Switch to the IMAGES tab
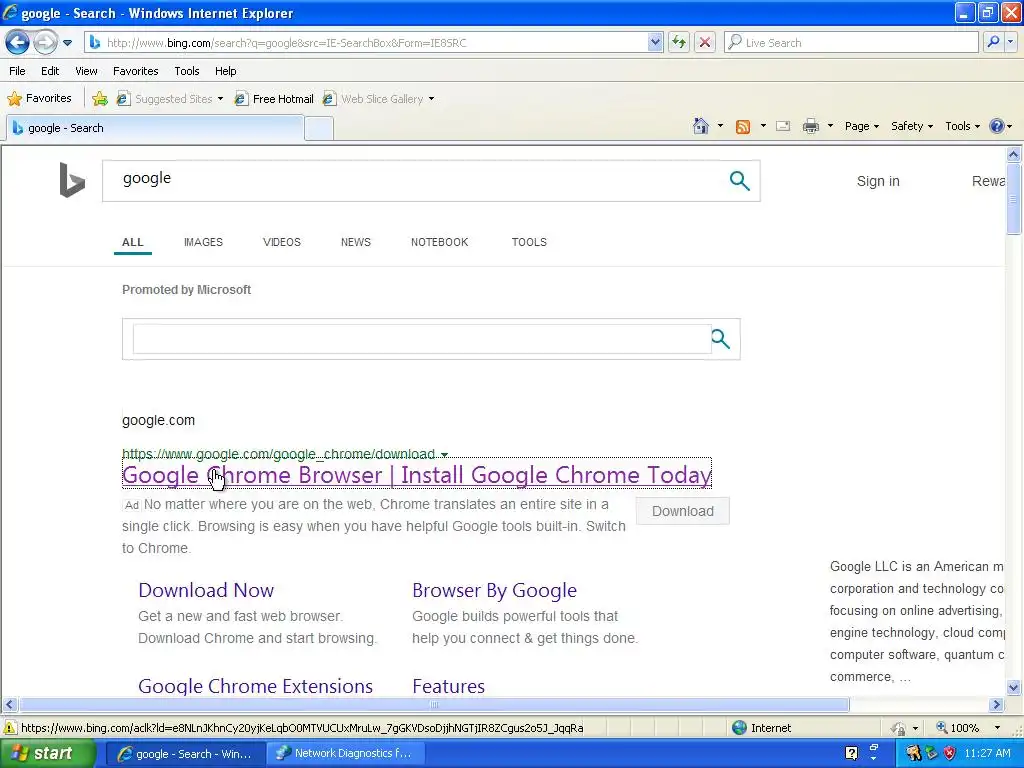The width and height of the screenshot is (1024, 768). [203, 242]
